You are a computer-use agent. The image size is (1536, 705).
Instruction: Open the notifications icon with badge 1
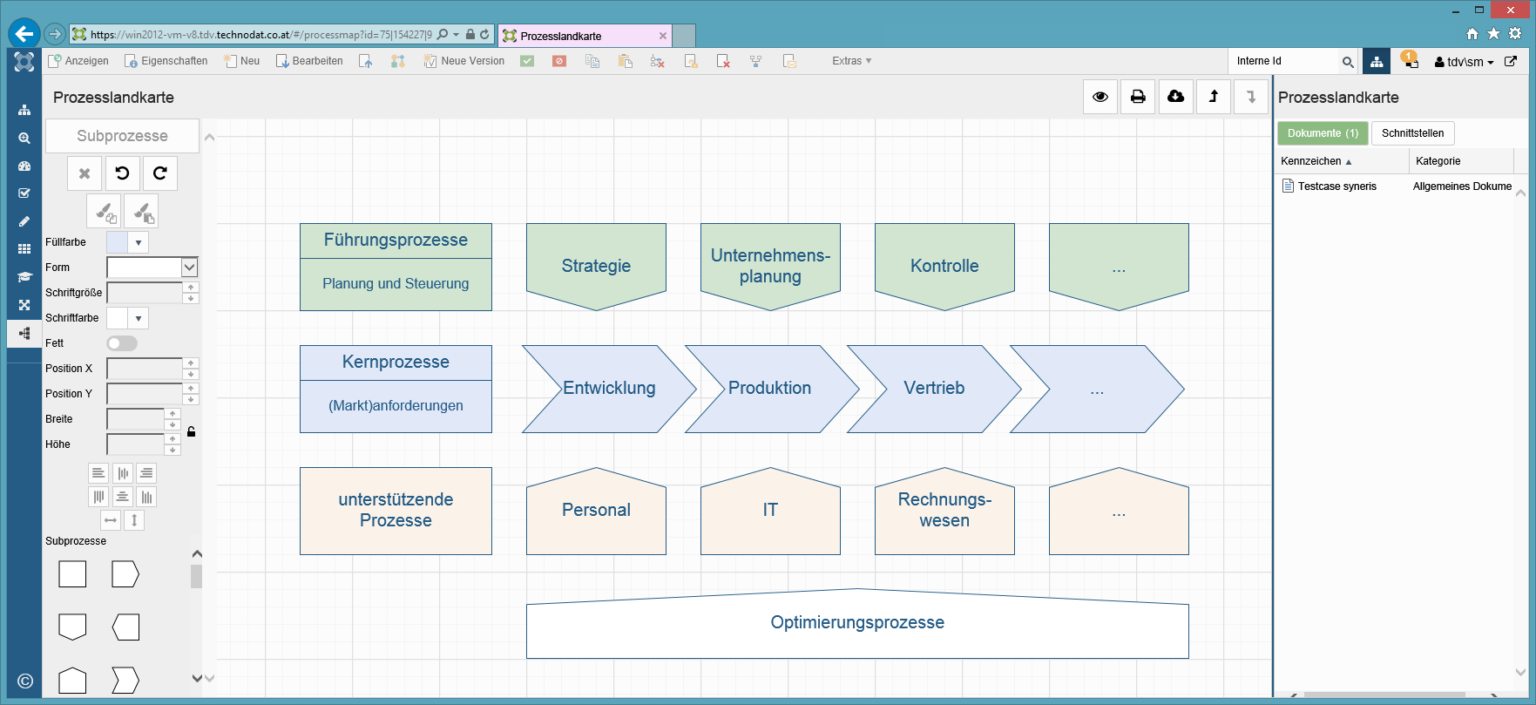click(1409, 60)
